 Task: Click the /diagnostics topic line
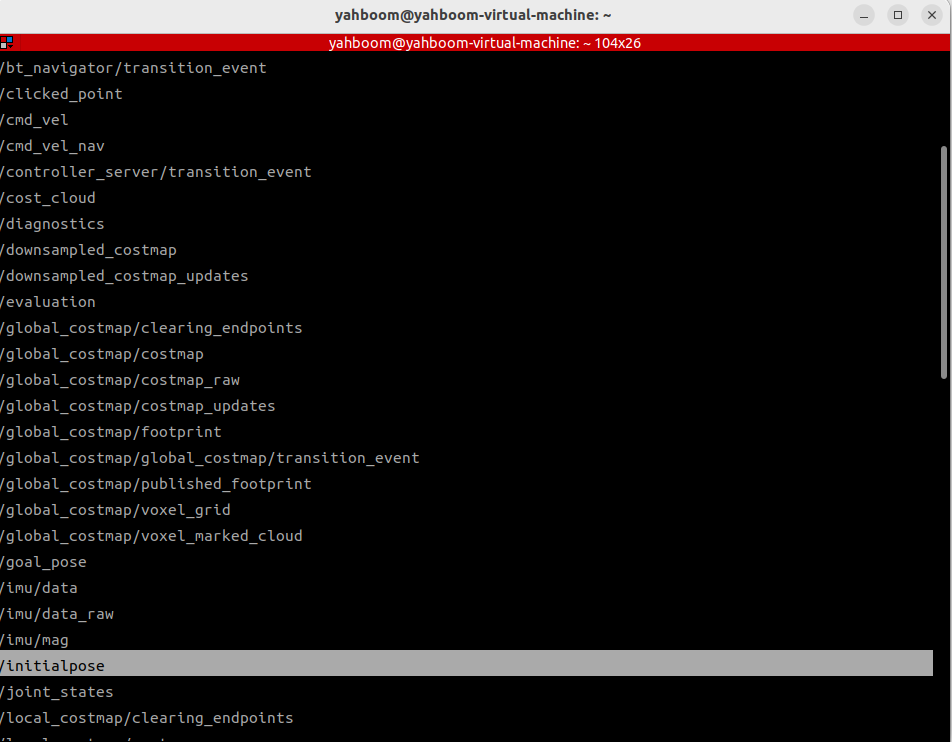[x=53, y=224]
